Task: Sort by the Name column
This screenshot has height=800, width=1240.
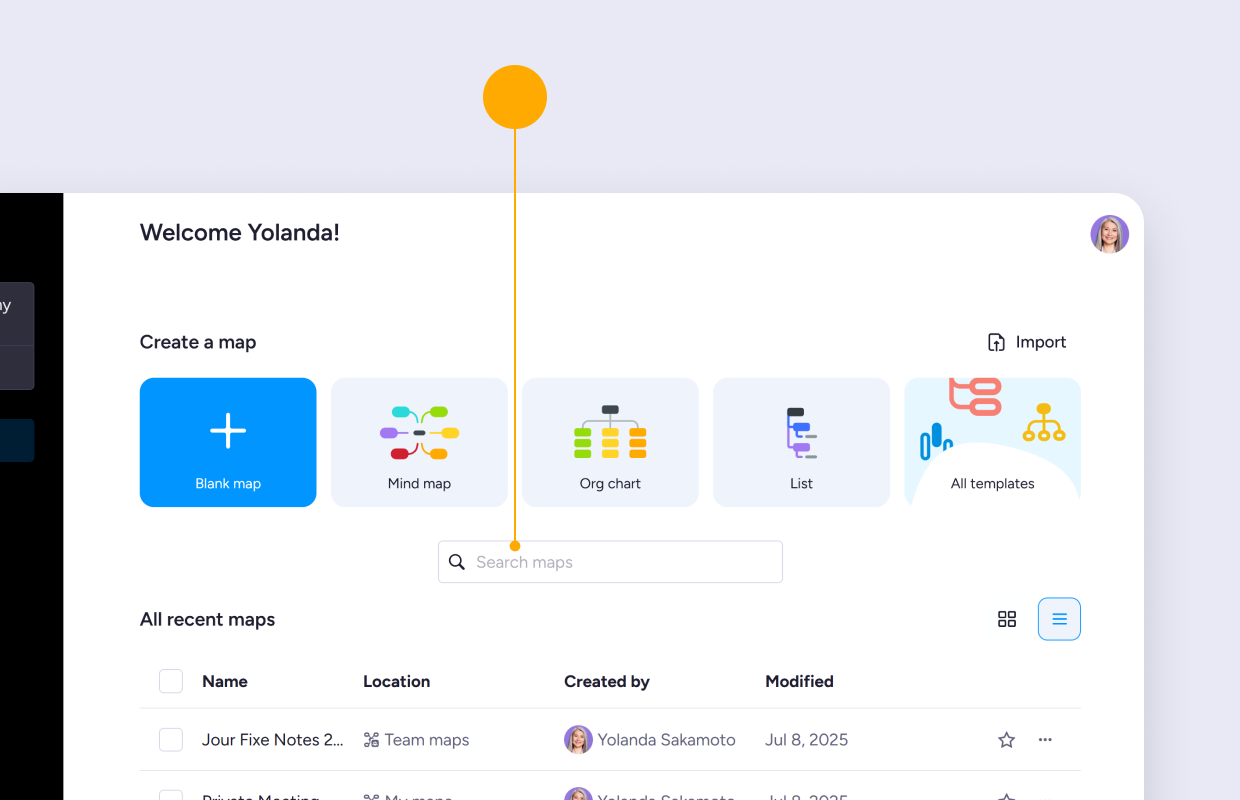Action: (x=225, y=681)
